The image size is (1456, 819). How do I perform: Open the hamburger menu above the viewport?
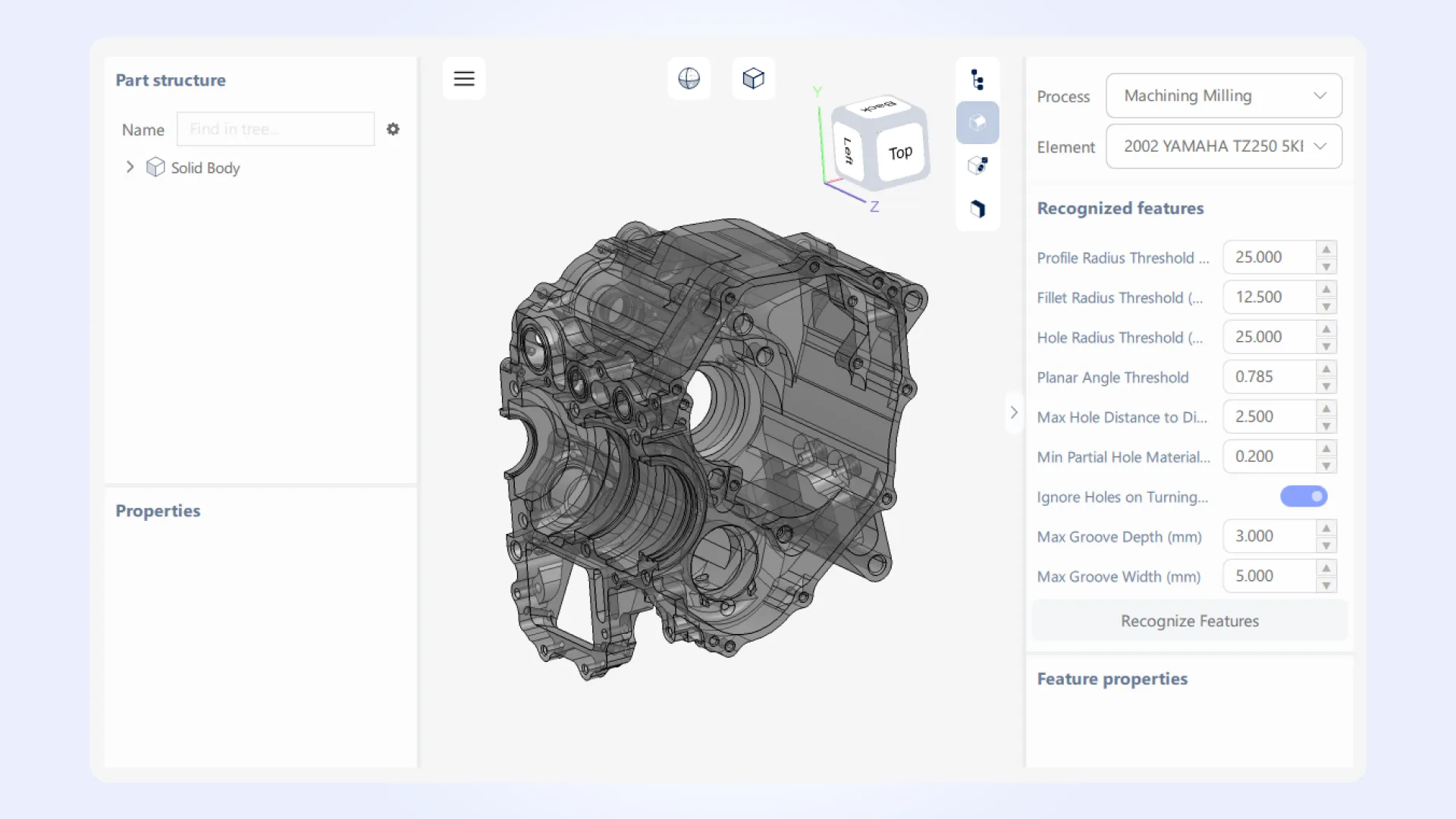point(463,78)
